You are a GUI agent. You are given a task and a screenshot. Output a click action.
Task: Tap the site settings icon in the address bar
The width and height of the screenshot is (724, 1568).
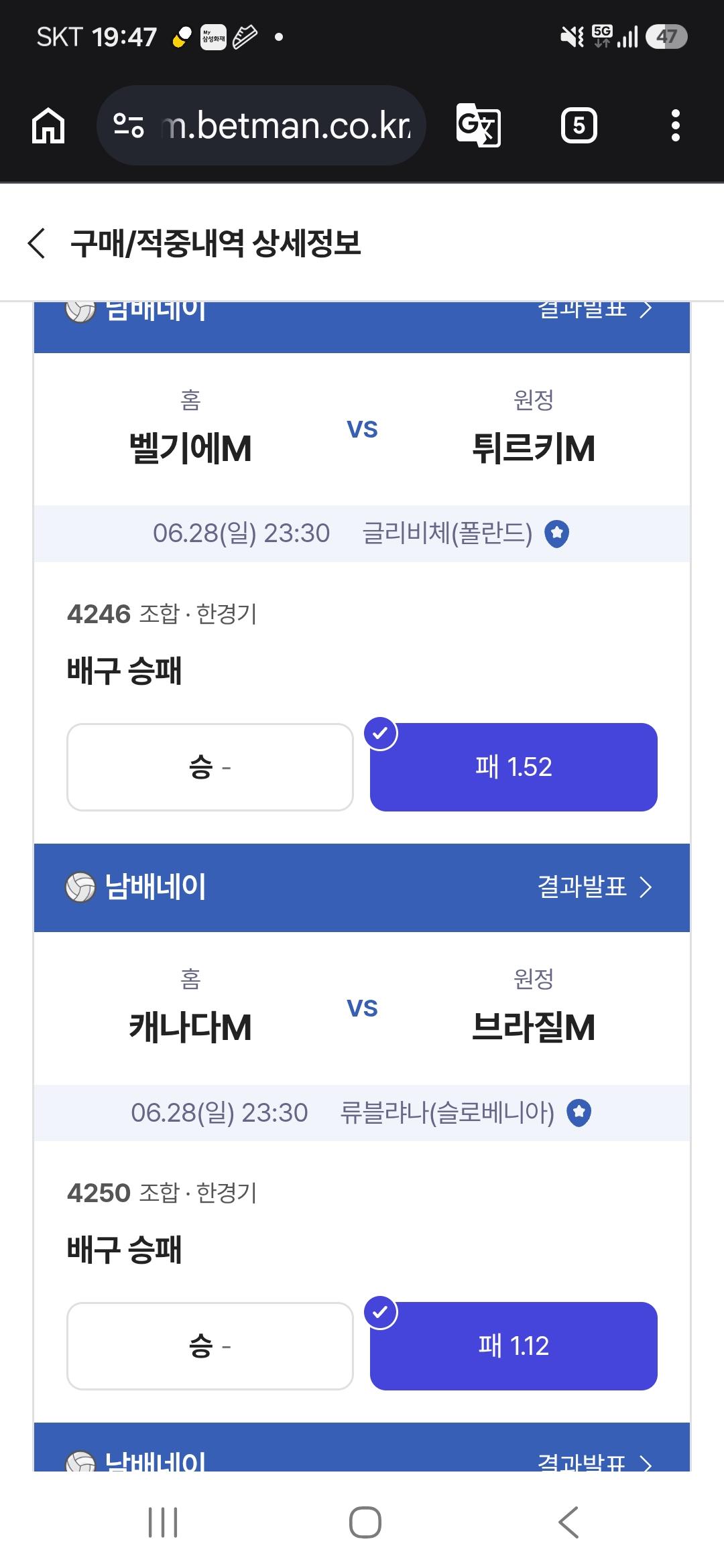coord(128,125)
